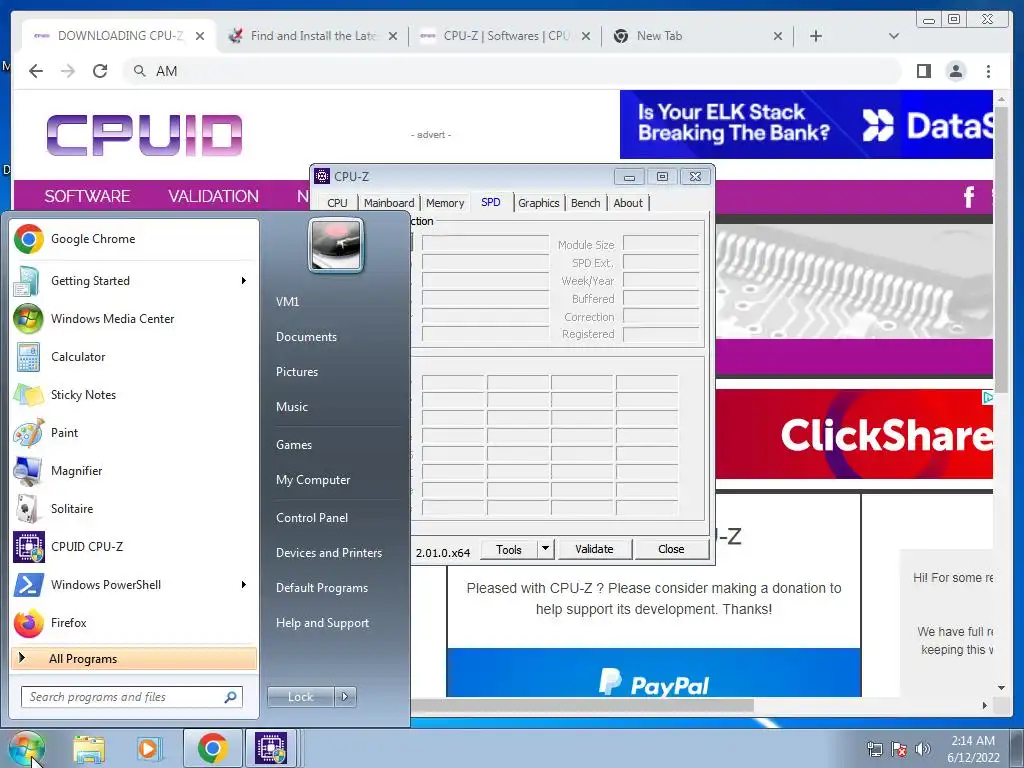Select the Graphics tab in CPU-Z
This screenshot has width=1024, height=768.
pos(538,203)
